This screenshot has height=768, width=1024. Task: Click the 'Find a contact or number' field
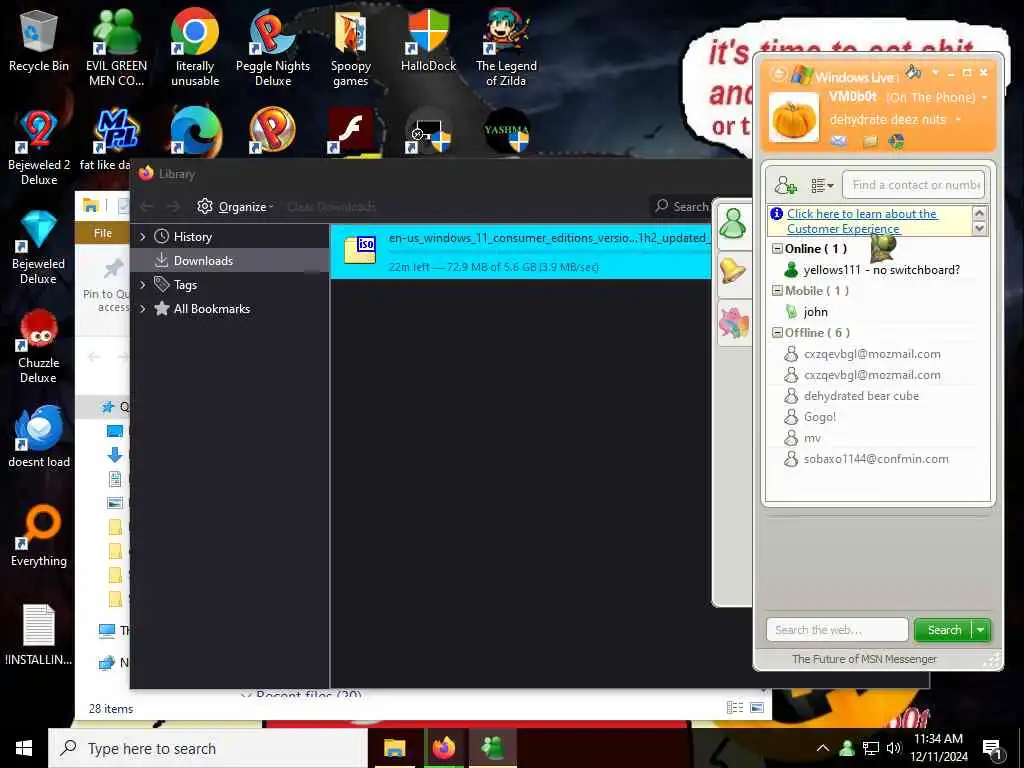pyautogui.click(x=914, y=185)
